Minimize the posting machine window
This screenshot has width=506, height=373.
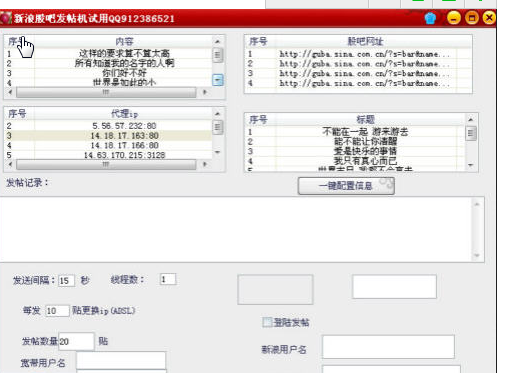tap(454, 18)
